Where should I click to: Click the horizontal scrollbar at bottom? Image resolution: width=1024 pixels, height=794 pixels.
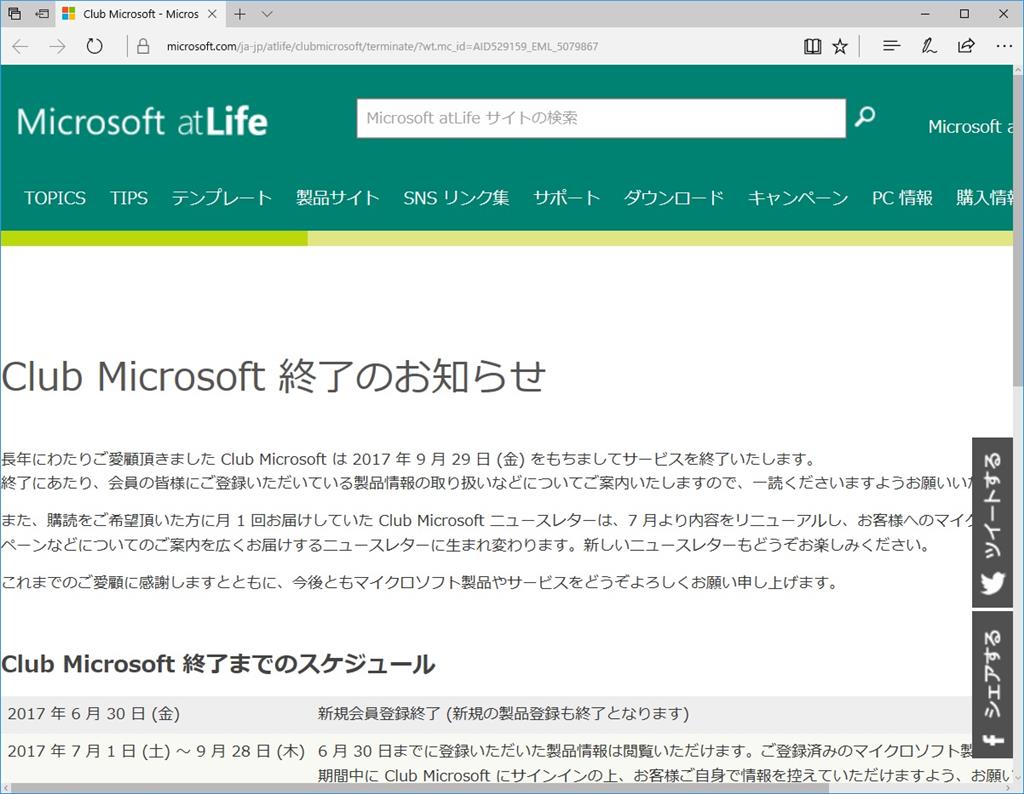click(x=418, y=788)
